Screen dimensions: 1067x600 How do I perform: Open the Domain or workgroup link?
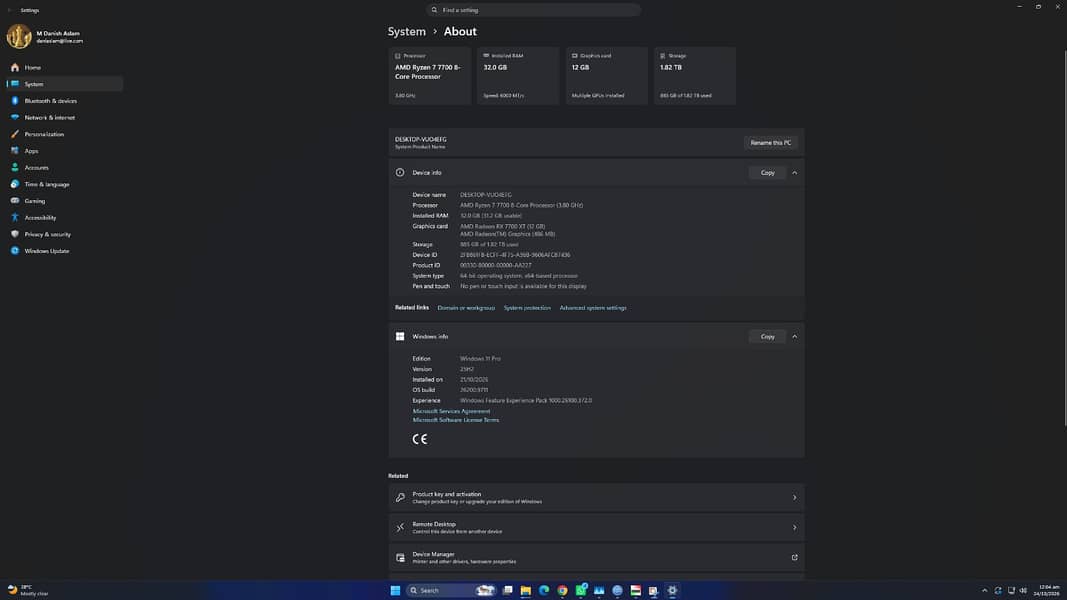coord(466,308)
